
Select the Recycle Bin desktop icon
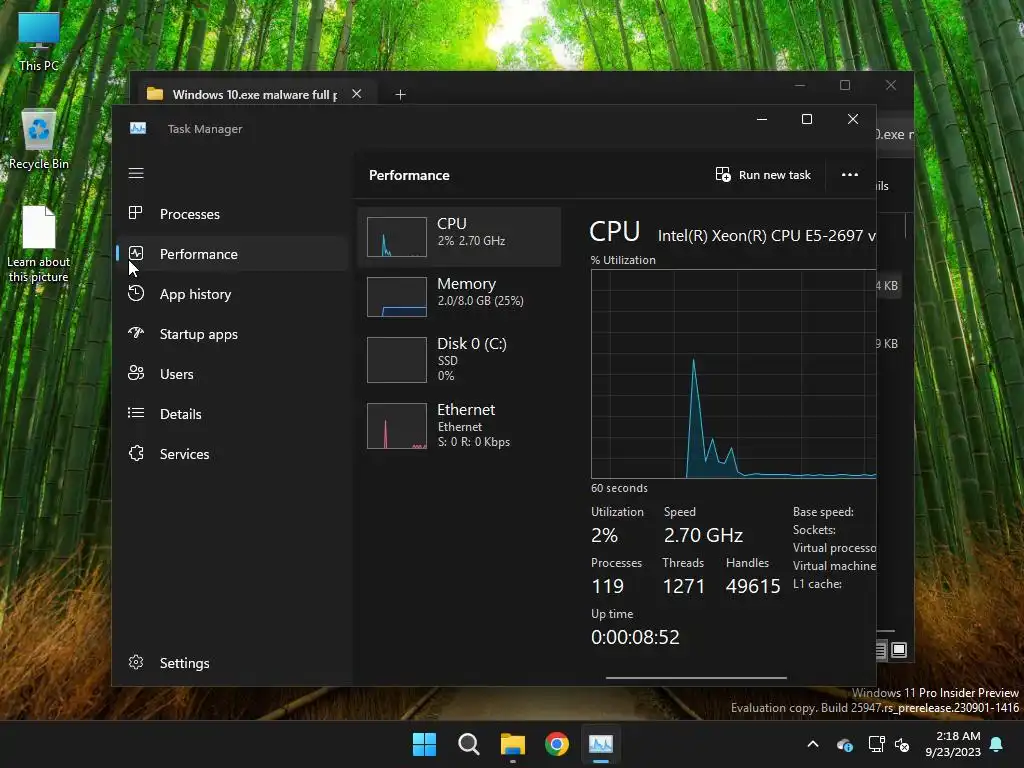[x=39, y=140]
